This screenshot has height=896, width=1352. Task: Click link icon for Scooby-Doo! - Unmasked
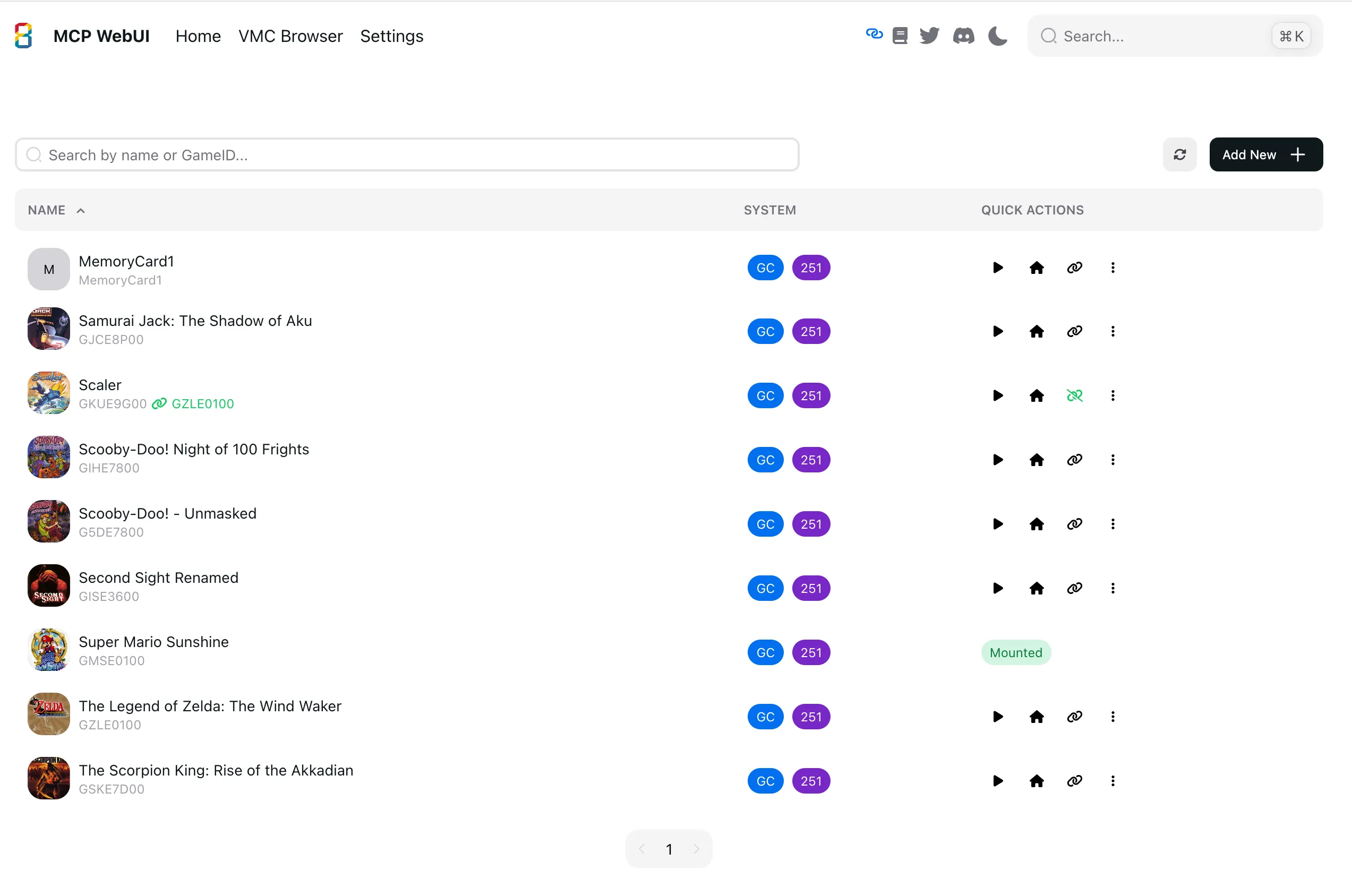1074,524
